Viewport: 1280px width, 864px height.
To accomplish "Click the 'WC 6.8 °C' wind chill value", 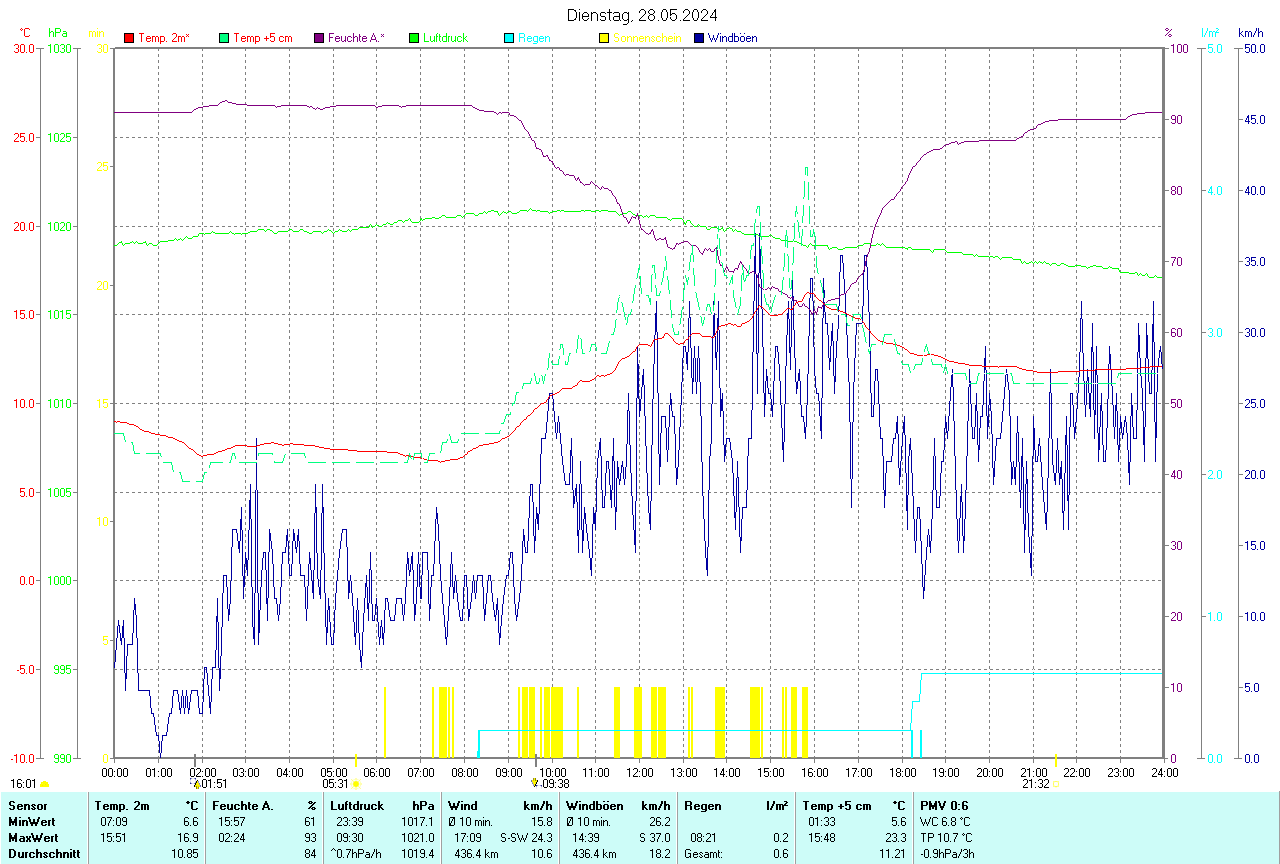I will coord(946,822).
